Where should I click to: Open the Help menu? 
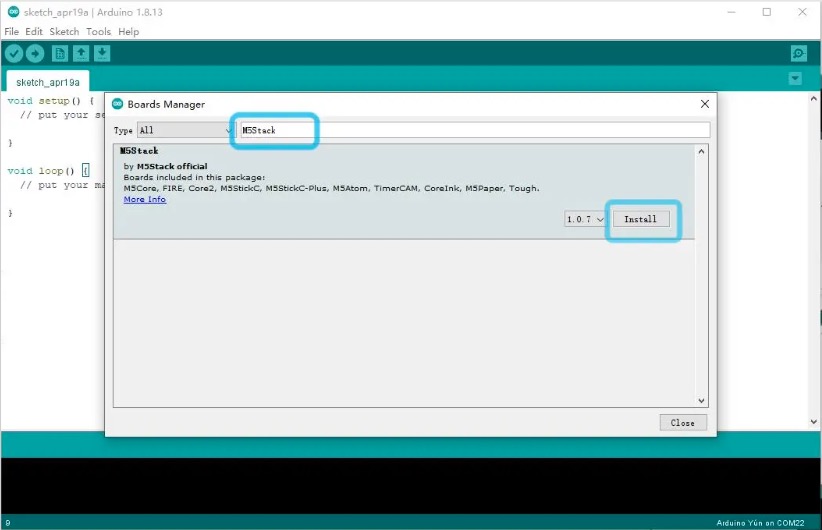pyautogui.click(x=128, y=31)
